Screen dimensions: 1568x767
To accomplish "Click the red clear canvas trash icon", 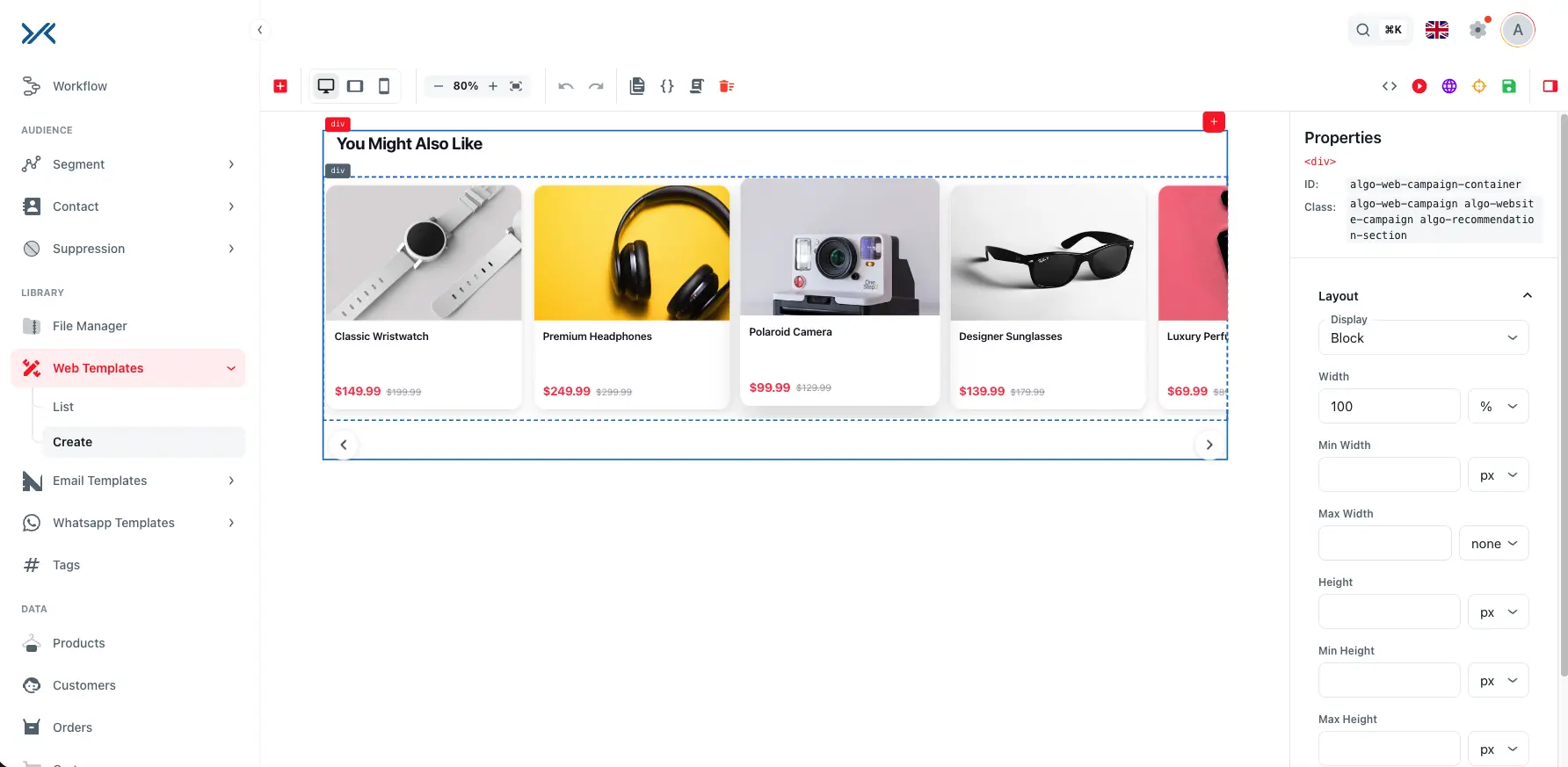I will (727, 86).
